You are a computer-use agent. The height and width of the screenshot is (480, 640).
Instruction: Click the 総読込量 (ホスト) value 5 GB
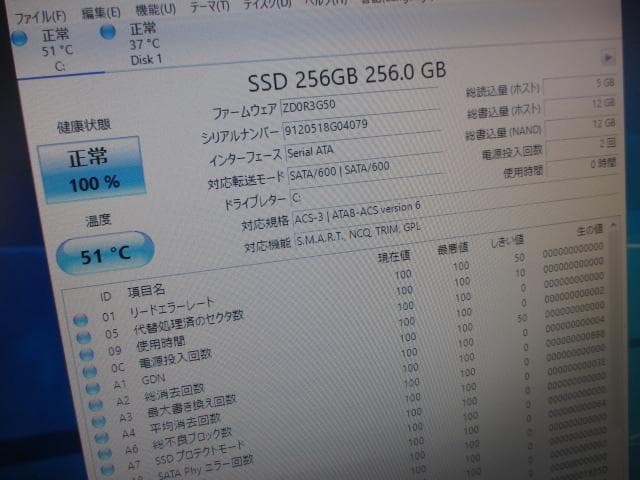pyautogui.click(x=580, y=85)
